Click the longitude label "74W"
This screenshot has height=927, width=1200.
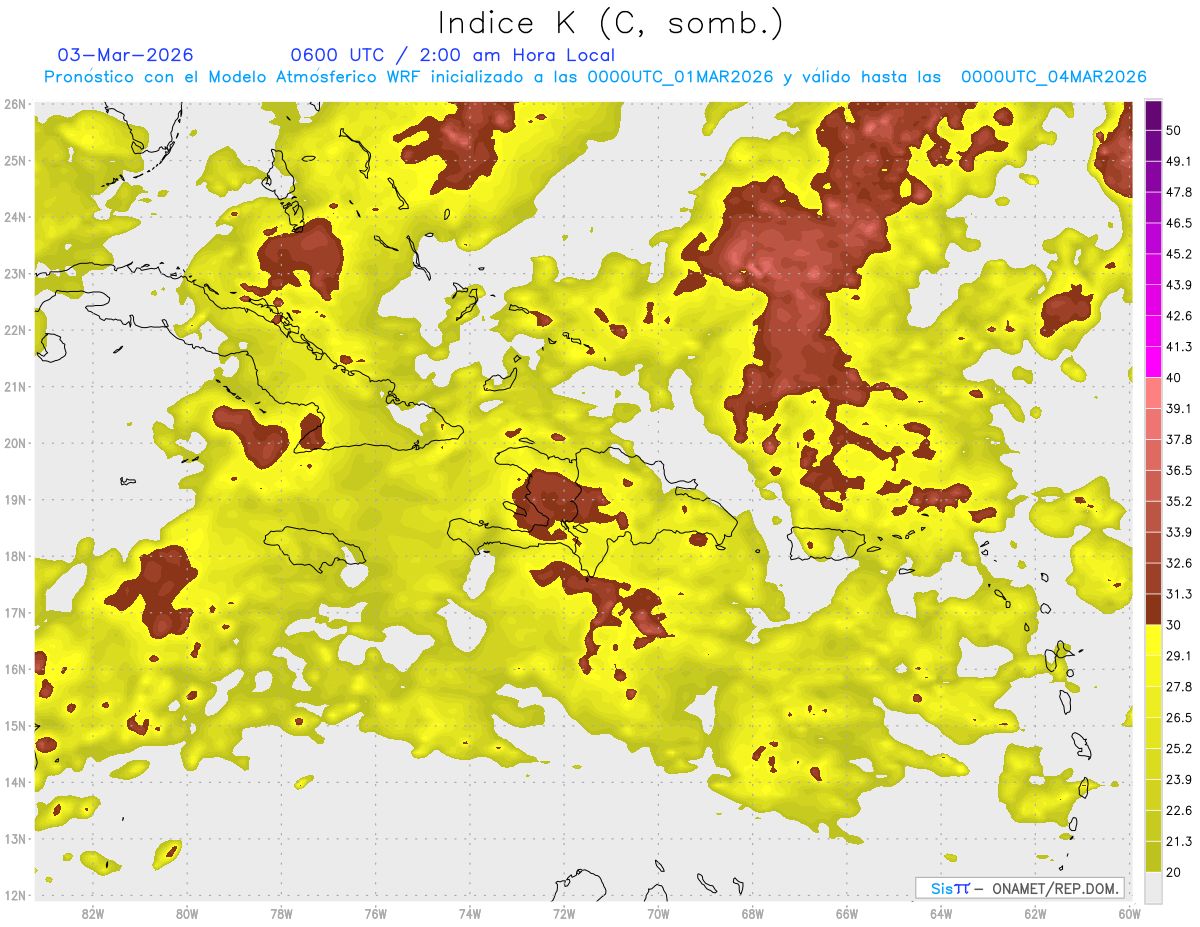[x=469, y=913]
